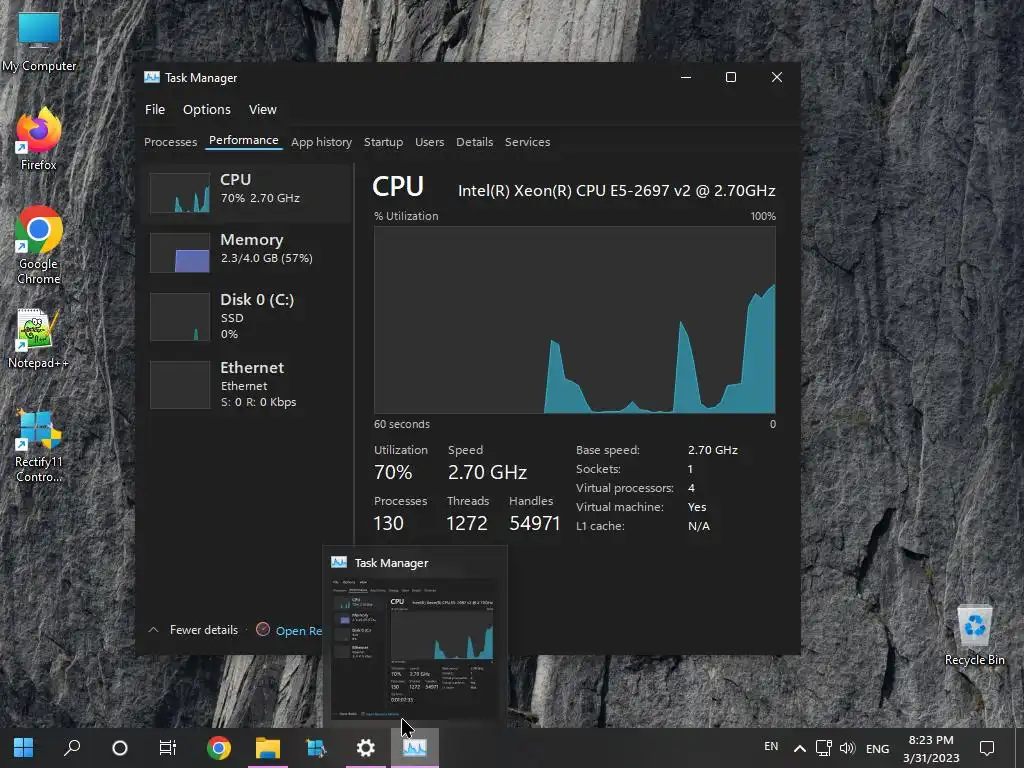The width and height of the screenshot is (1024, 768).
Task: Select the Memory performance entry
Action: pos(246,253)
